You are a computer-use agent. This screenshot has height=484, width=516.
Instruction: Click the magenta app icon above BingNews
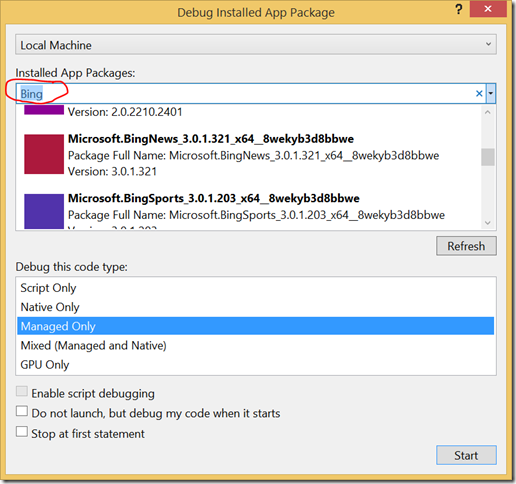(x=44, y=110)
